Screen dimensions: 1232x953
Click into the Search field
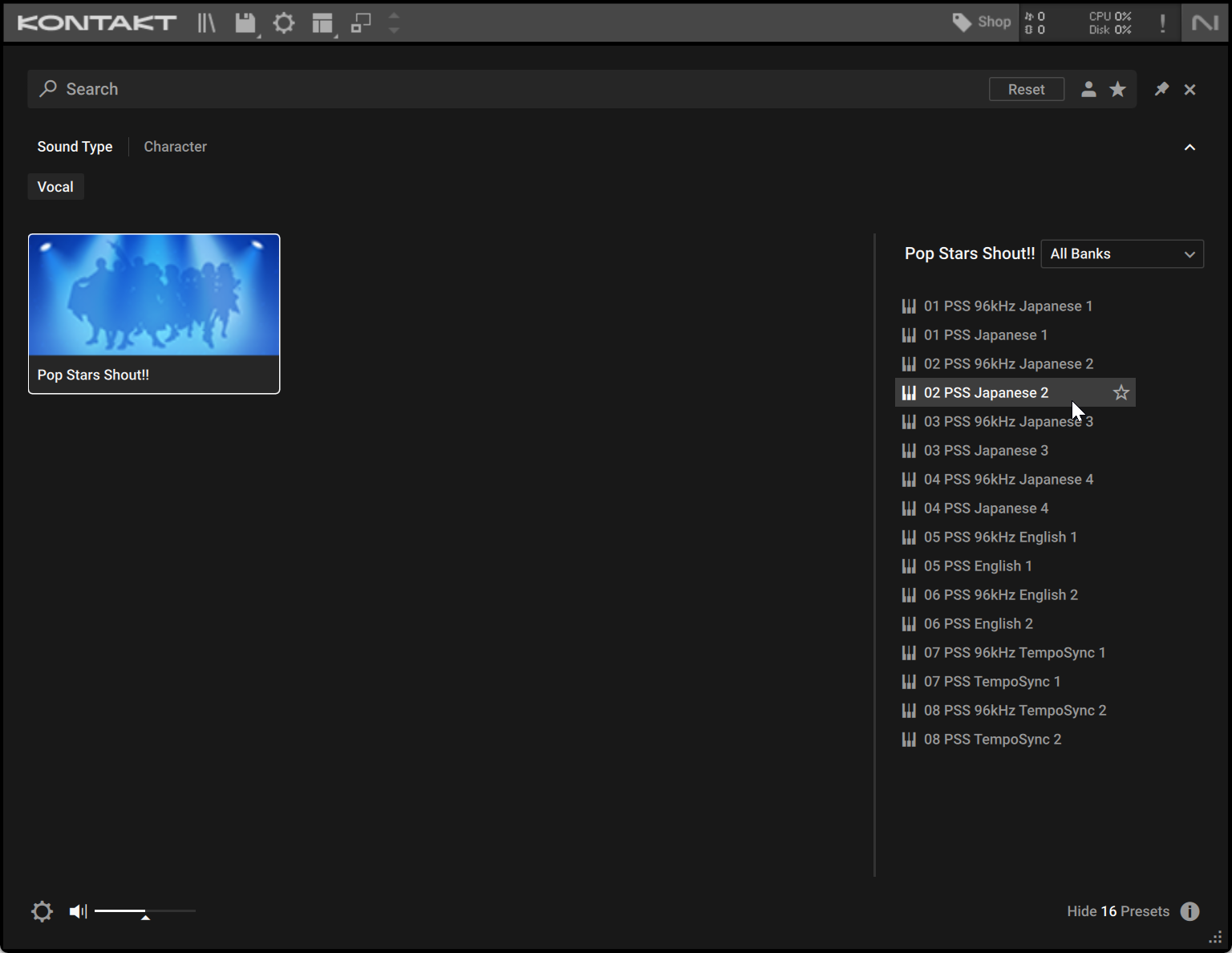[513, 89]
